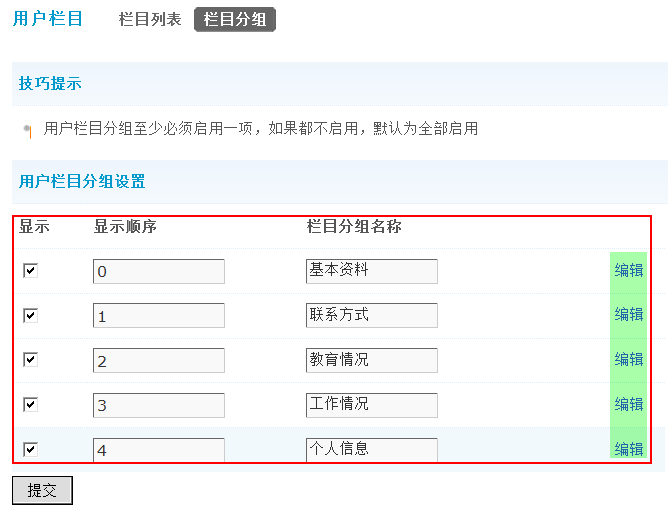The width and height of the screenshot is (668, 512).
Task: Switch to the 栏目列表 tab
Action: [x=149, y=19]
